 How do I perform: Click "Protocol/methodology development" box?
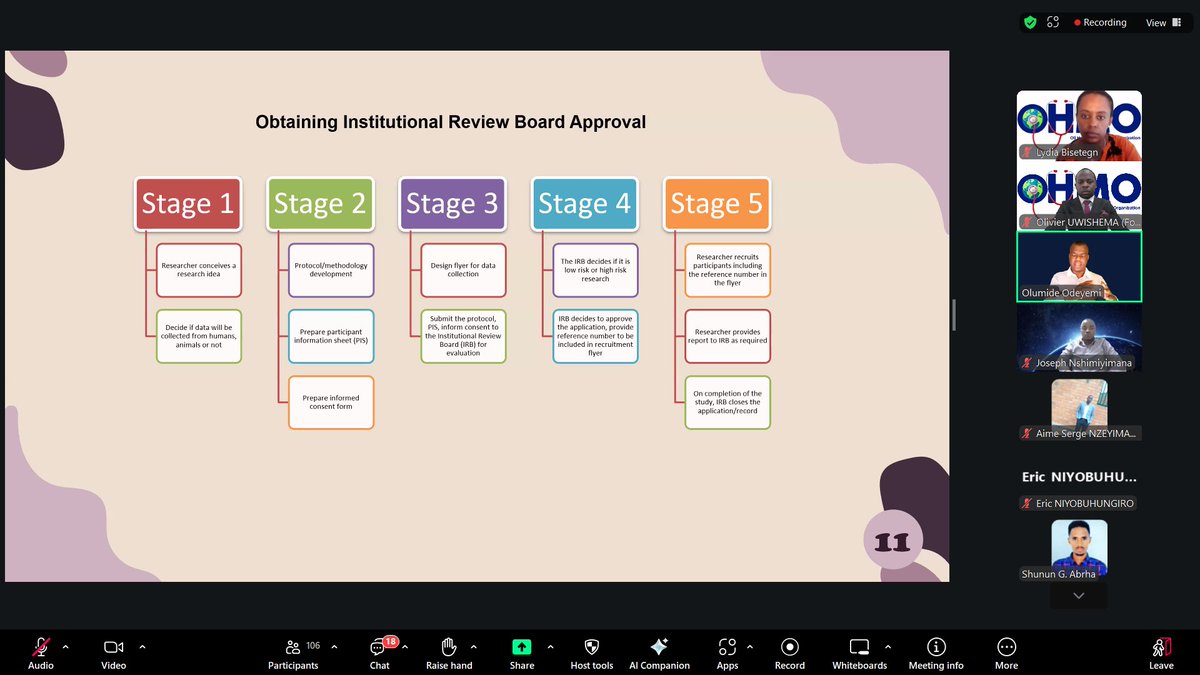(x=331, y=270)
